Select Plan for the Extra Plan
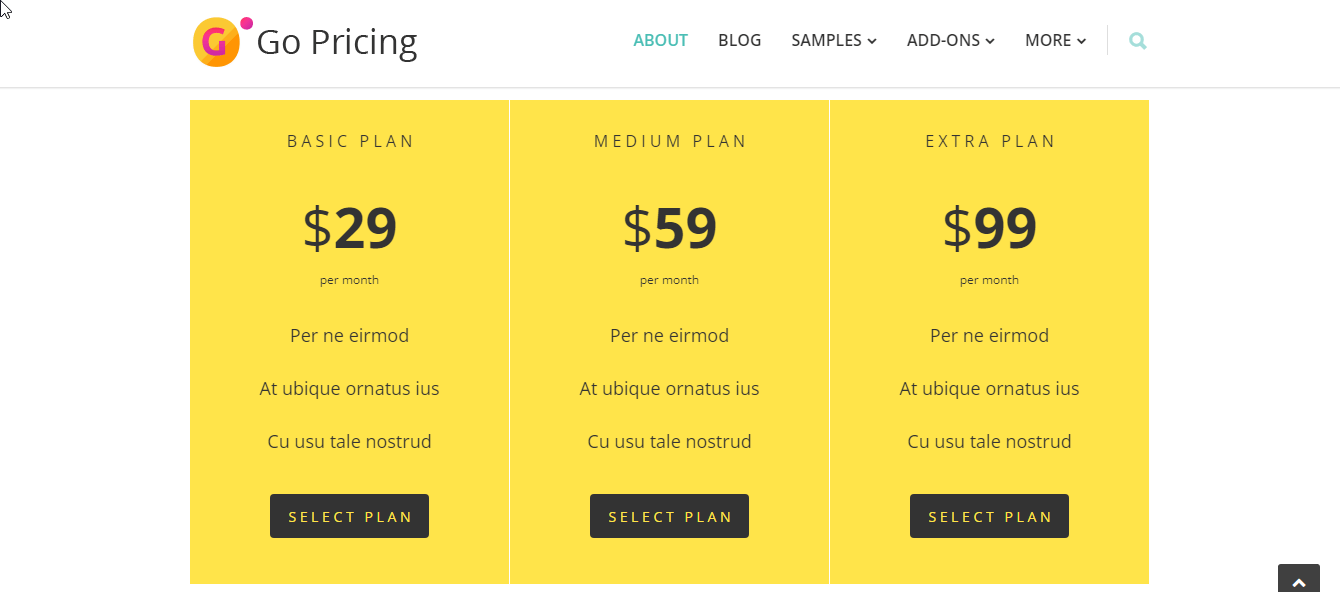This screenshot has width=1340, height=592. pyautogui.click(x=989, y=516)
